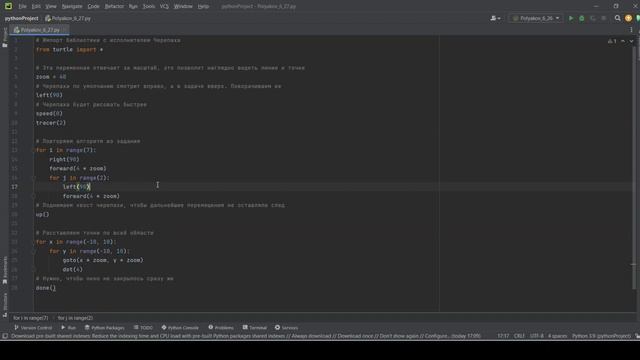This screenshot has width=640, height=360.
Task: Click the 'for i in range(7)' breadcrumb
Action: pyautogui.click(x=31, y=318)
